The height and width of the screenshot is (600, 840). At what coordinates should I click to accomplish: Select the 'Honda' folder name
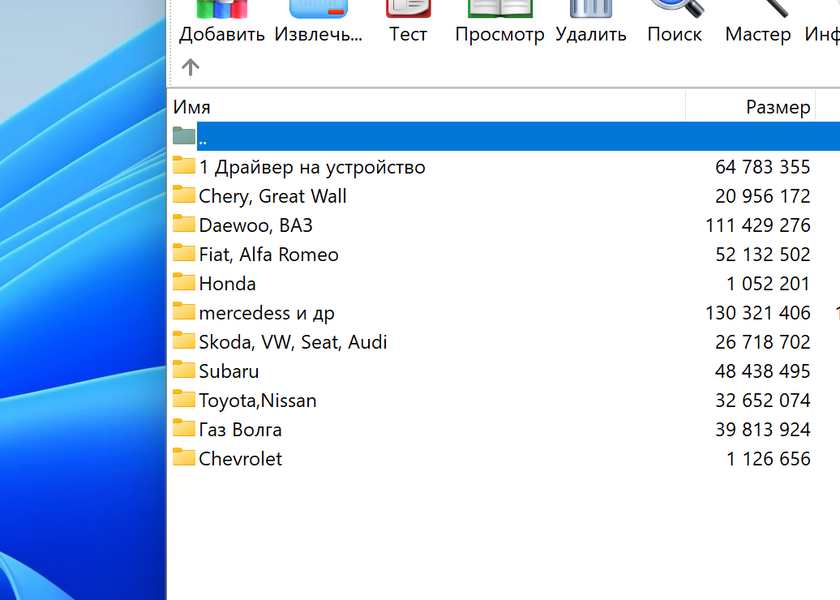tap(227, 283)
